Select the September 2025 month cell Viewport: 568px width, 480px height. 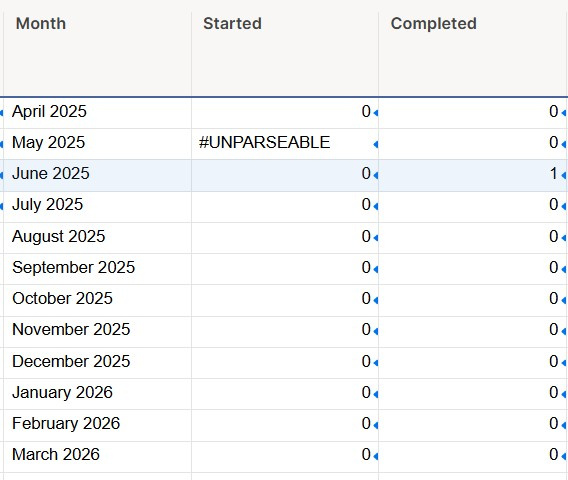(97, 269)
